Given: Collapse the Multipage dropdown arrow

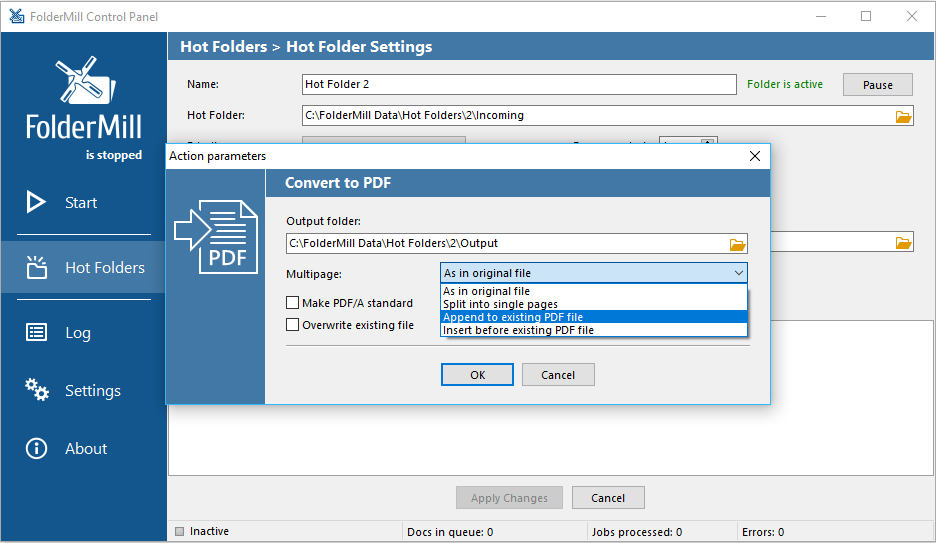Looking at the screenshot, I should pos(738,273).
